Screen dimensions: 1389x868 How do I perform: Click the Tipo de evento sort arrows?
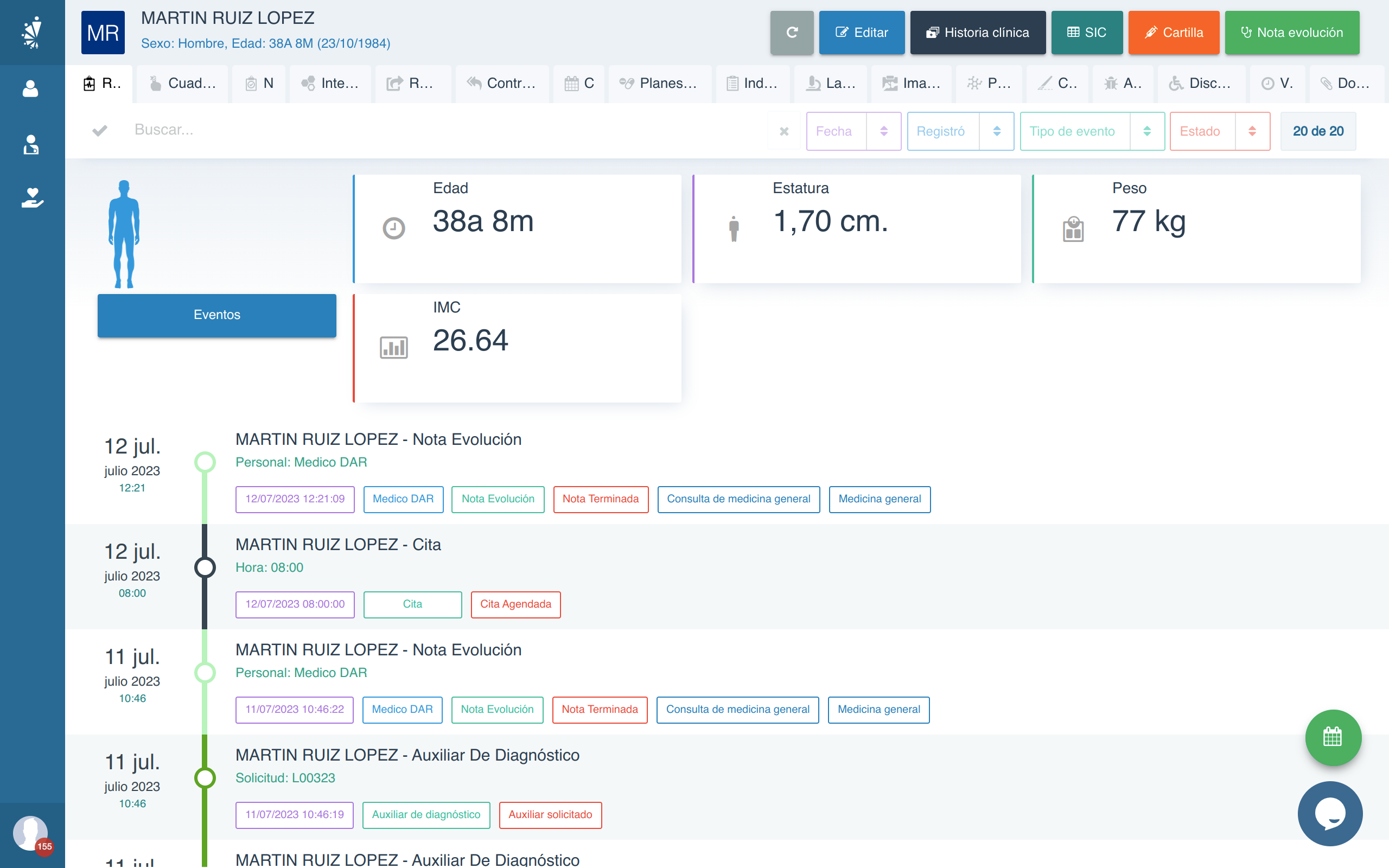(1148, 131)
